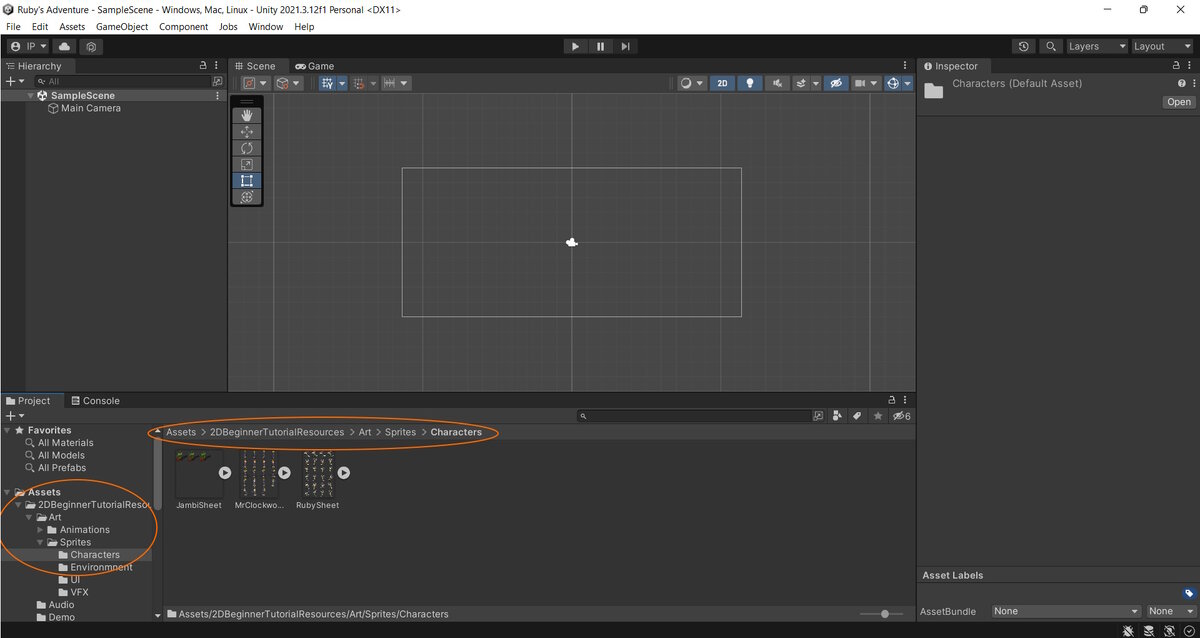Click the Asset Labels tag icon

[x=1189, y=594]
